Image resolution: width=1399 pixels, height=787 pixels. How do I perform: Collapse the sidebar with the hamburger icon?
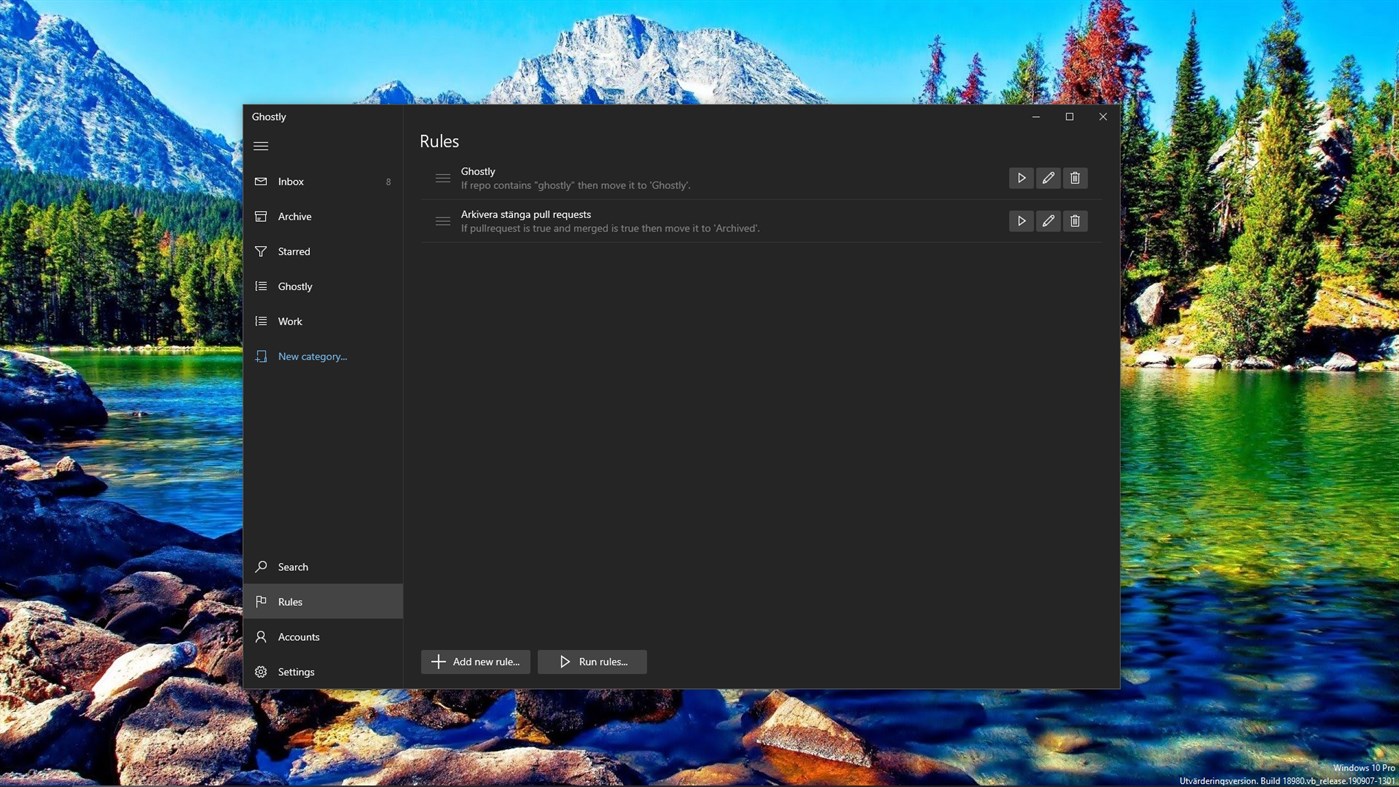pos(261,145)
